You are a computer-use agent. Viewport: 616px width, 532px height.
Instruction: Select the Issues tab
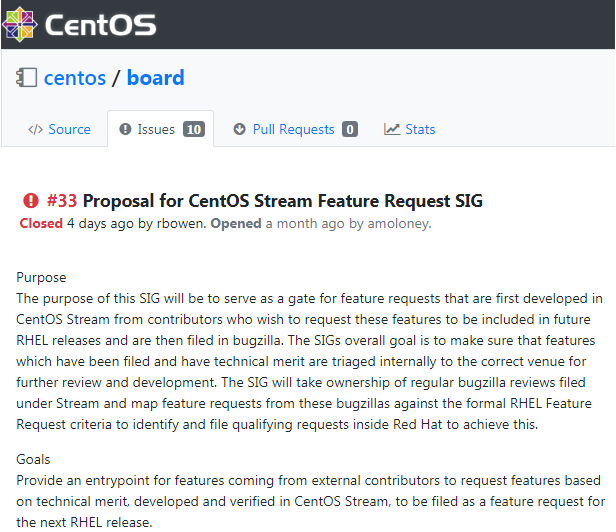[x=161, y=129]
